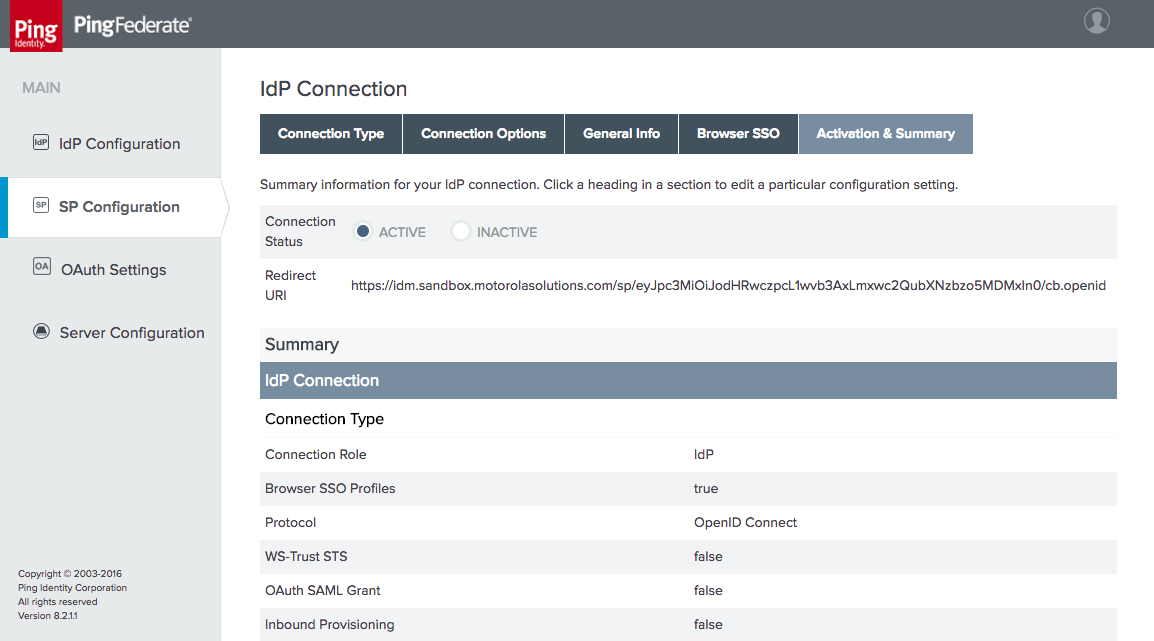The image size is (1154, 641).
Task: Click the true value for Browser SSO Profiles
Action: (x=706, y=489)
